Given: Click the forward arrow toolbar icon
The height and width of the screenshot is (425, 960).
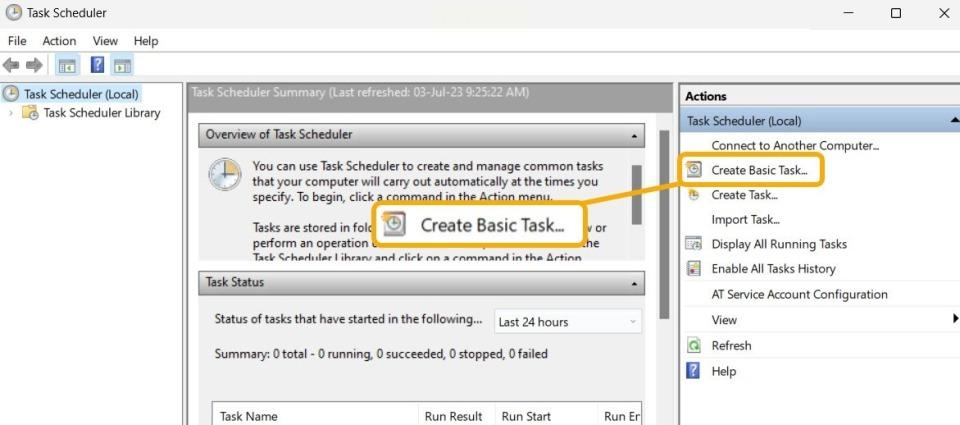Looking at the screenshot, I should 34,66.
